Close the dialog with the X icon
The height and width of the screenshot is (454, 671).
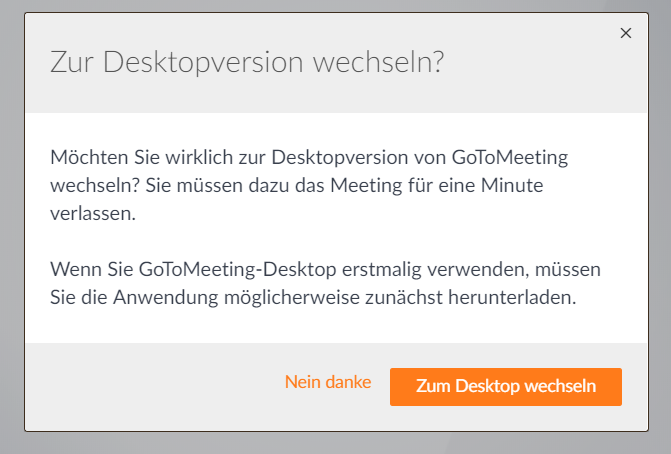coord(626,33)
